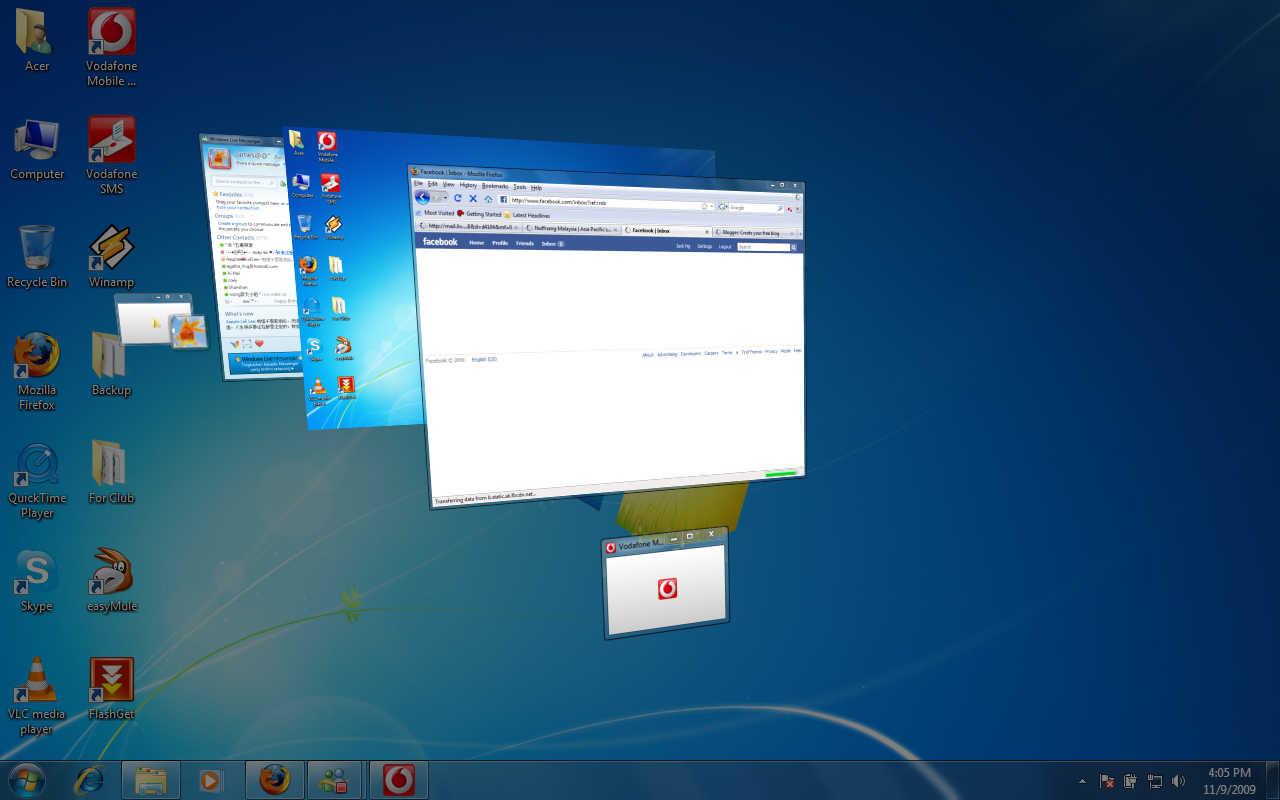Open the Bookmarks menu
Image resolution: width=1280 pixels, height=800 pixels.
click(494, 187)
